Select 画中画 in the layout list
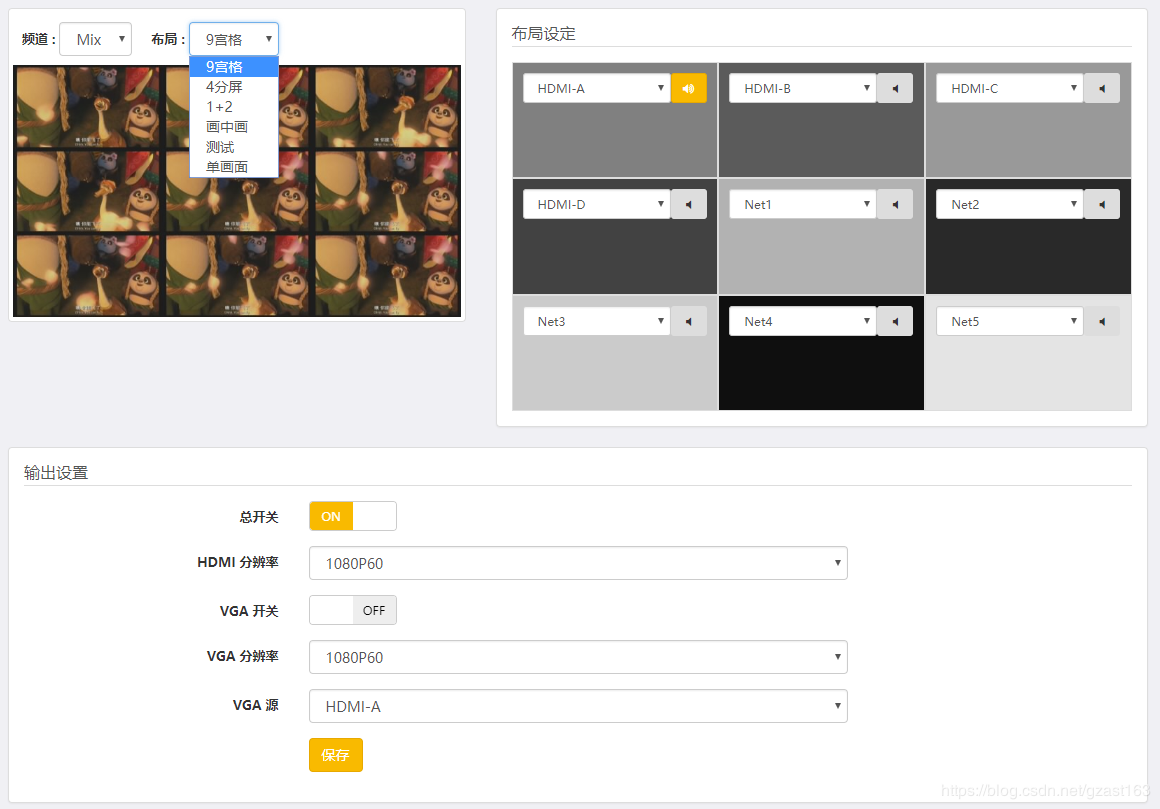1160x809 pixels. [234, 126]
